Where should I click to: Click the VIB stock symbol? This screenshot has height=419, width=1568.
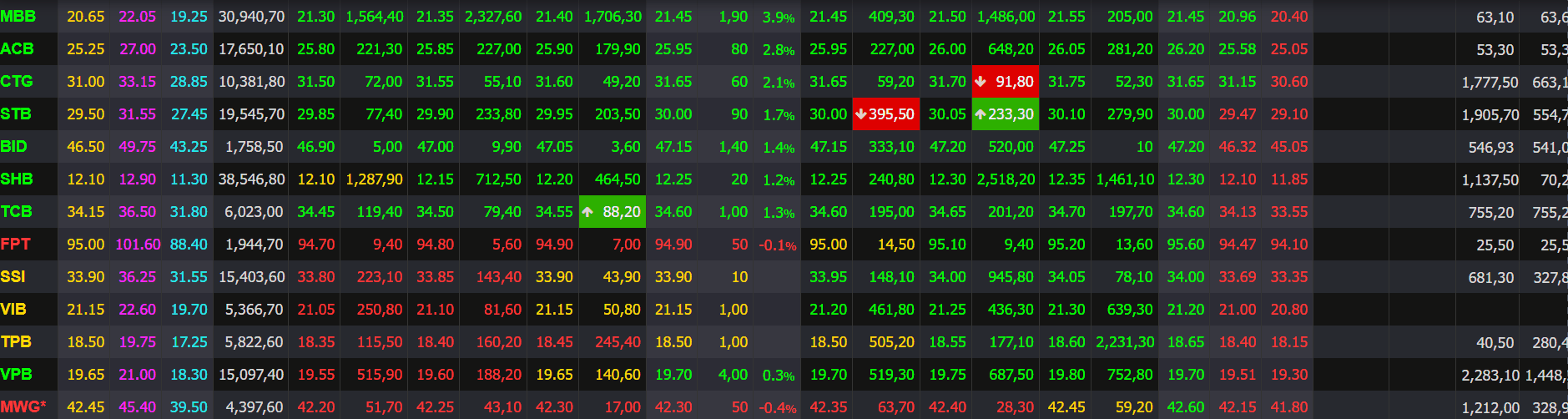(x=13, y=309)
